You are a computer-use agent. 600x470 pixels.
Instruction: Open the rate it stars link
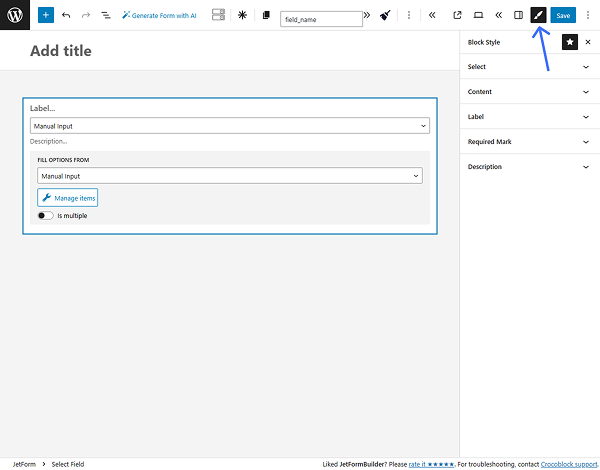coord(431,464)
